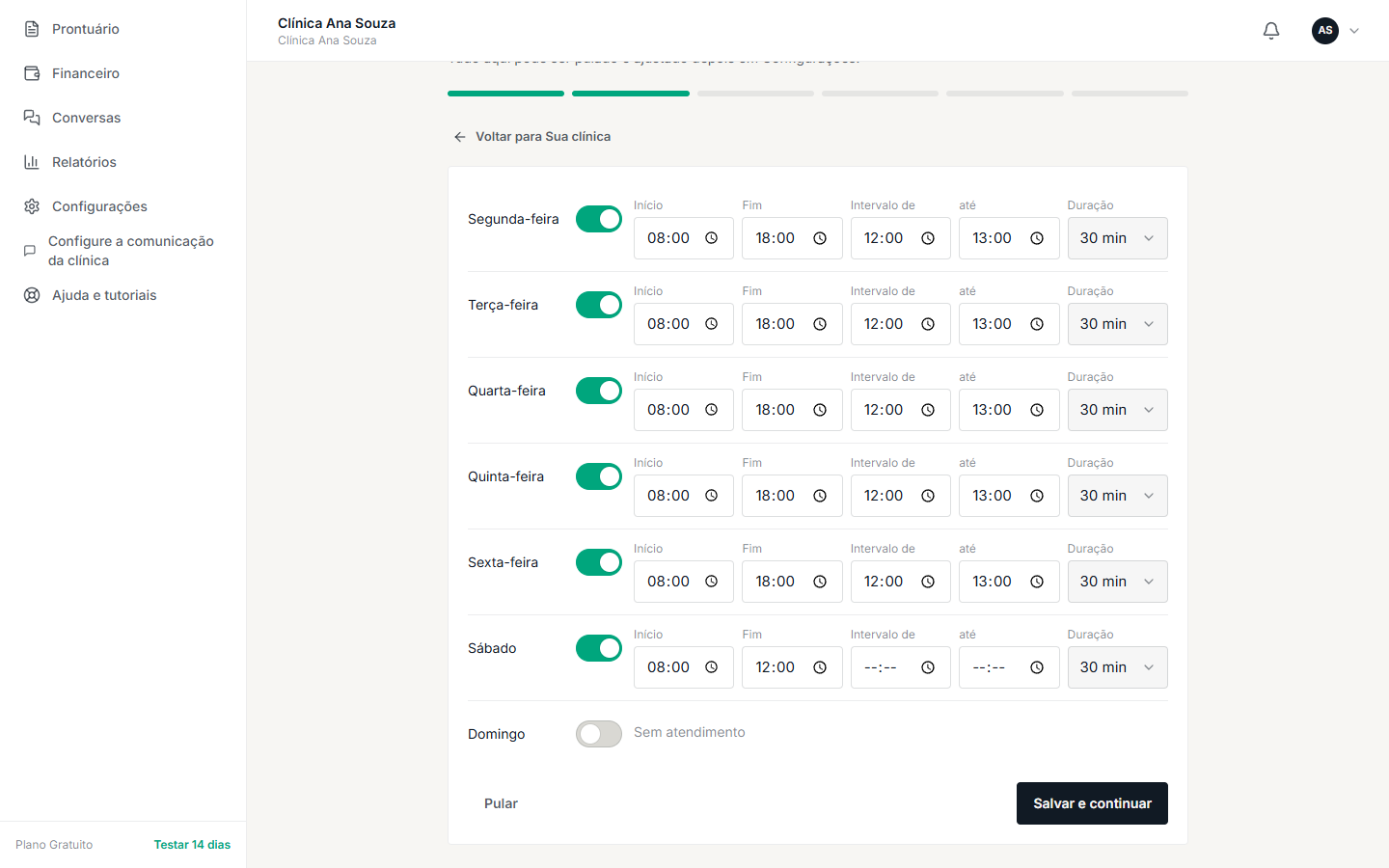Expand the account menu chevron
The image size is (1389, 868).
[x=1354, y=31]
